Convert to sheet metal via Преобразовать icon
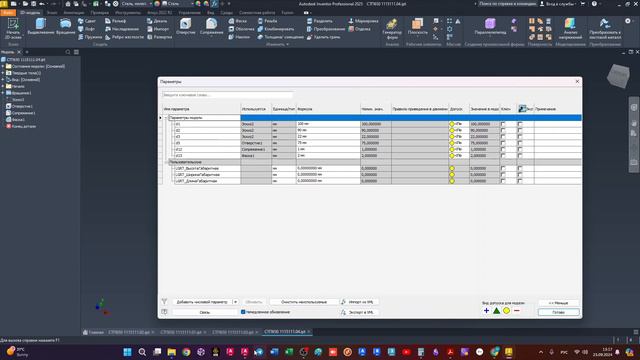The image size is (640, 360). [x=605, y=29]
